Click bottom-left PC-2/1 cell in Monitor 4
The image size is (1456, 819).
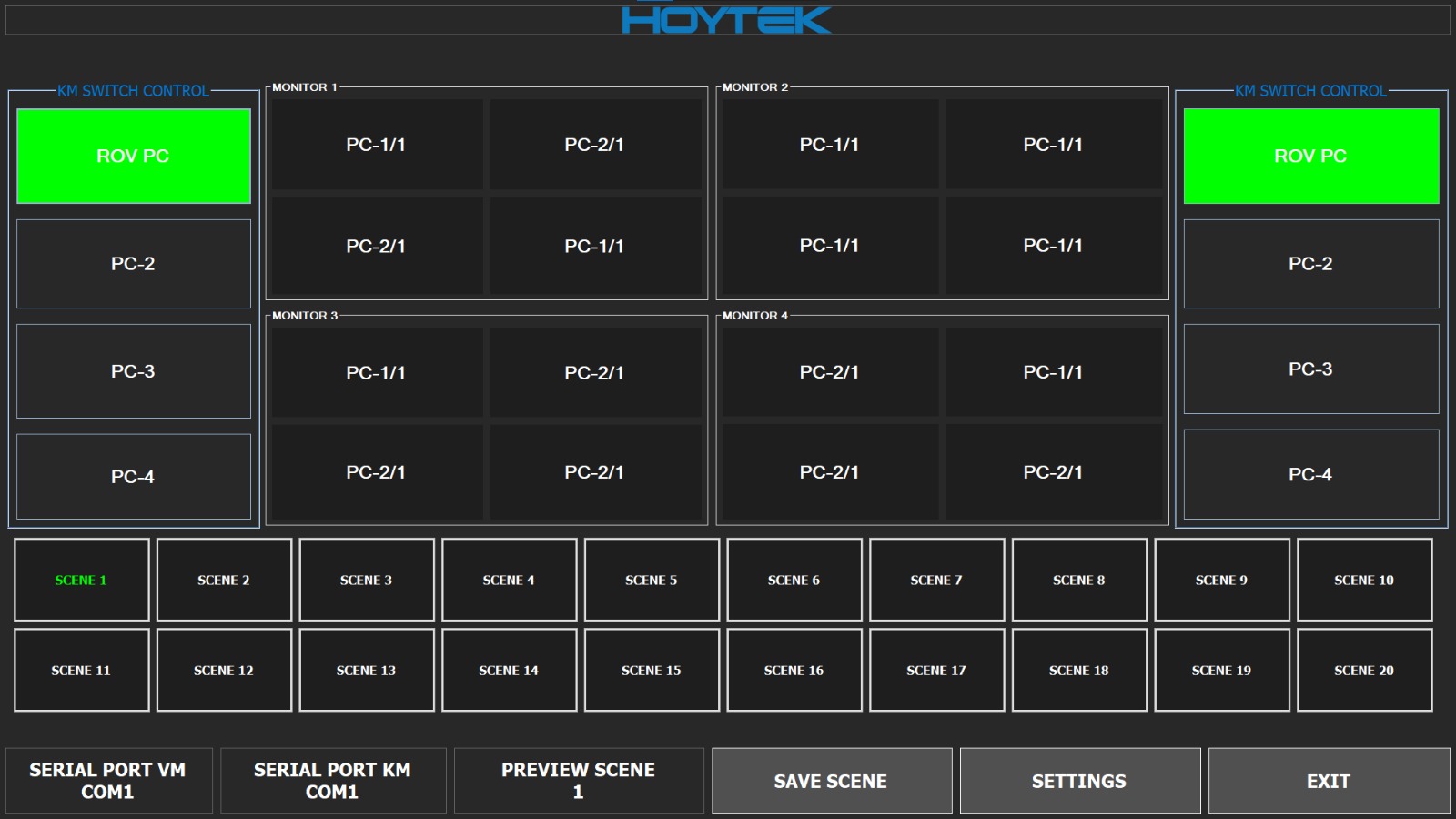(x=829, y=472)
